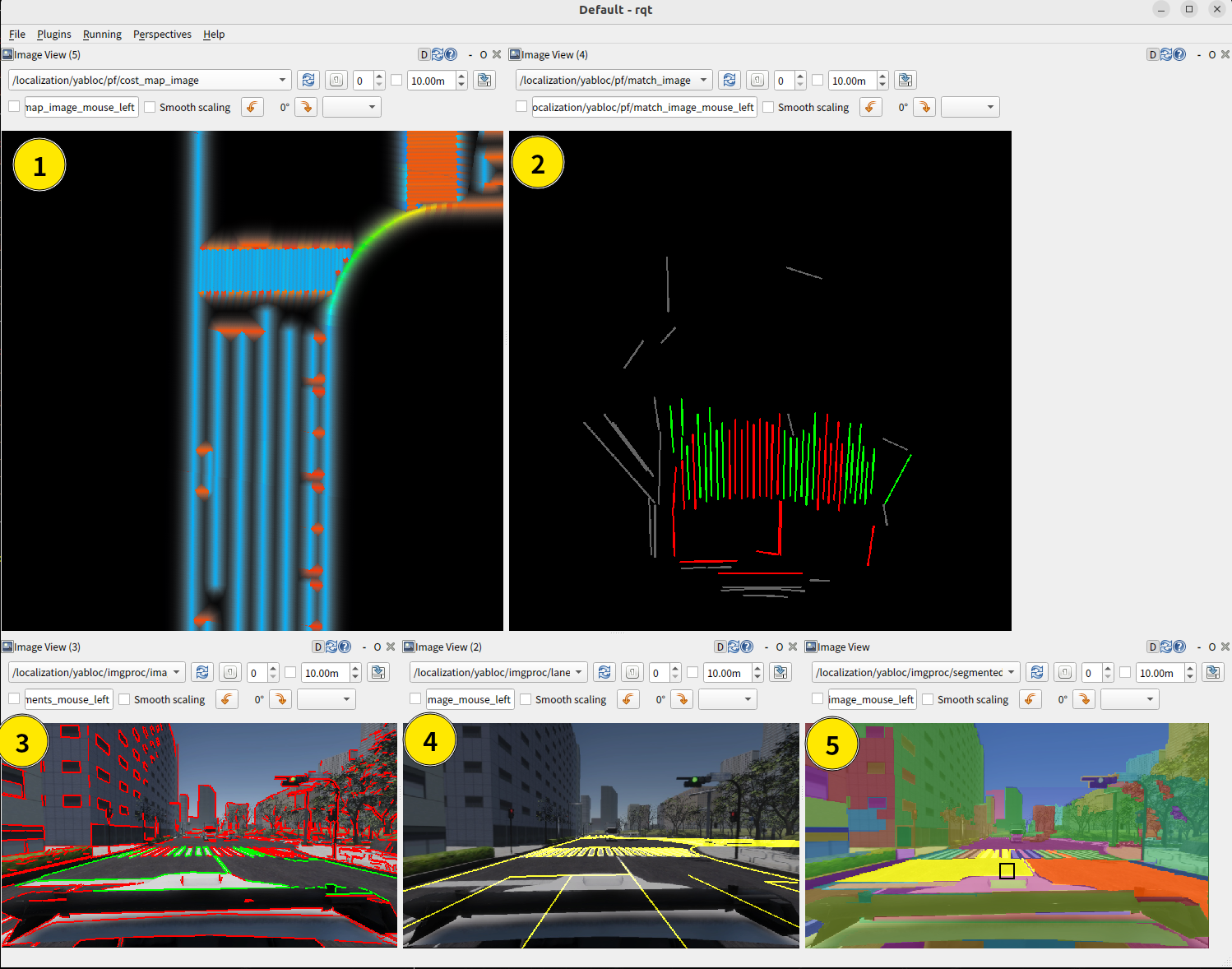The width and height of the screenshot is (1232, 969).
Task: Rotate match_image view right
Action: click(924, 107)
